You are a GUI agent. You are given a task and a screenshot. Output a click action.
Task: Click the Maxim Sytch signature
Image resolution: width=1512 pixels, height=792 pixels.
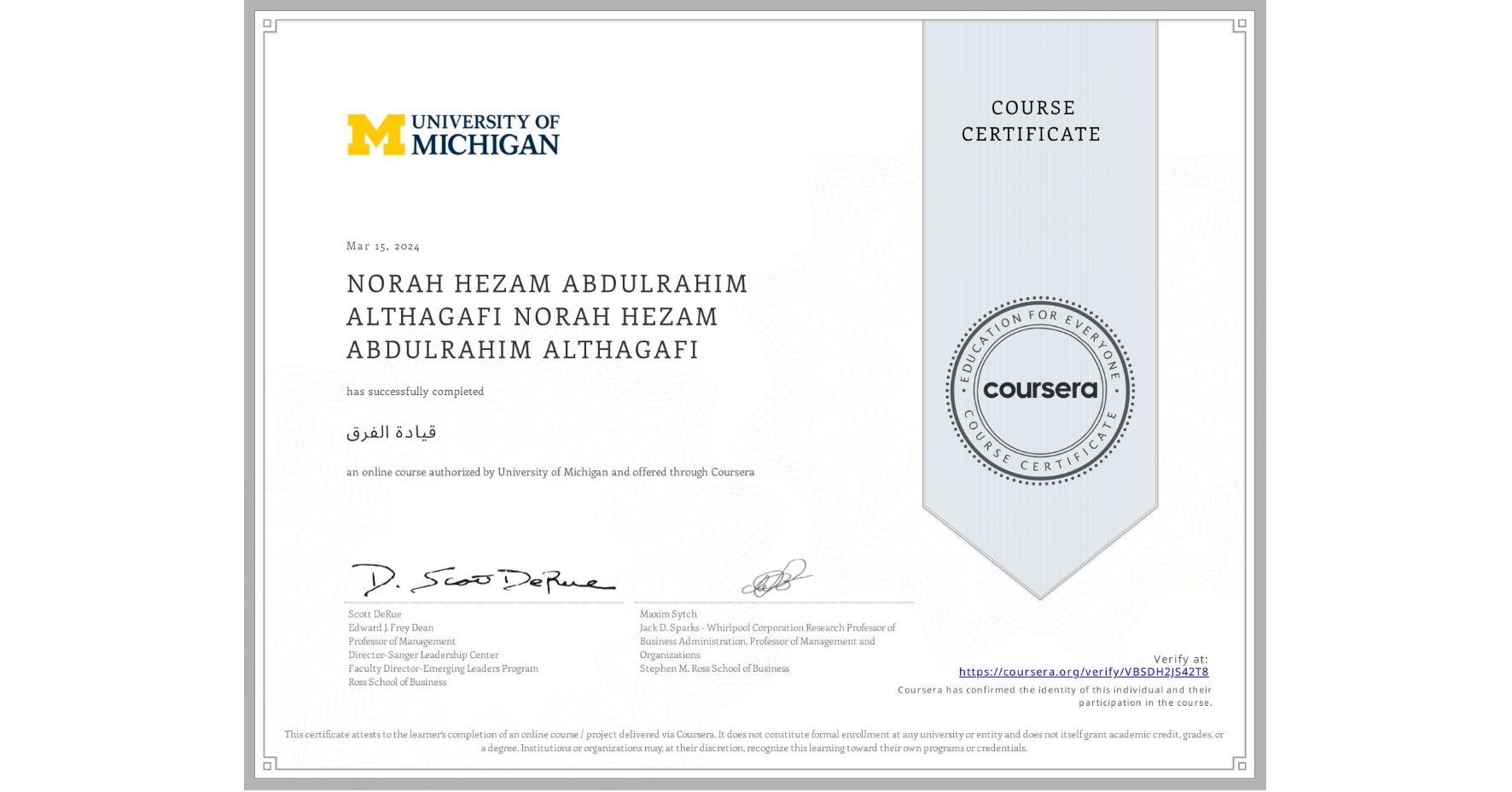[x=776, y=578]
